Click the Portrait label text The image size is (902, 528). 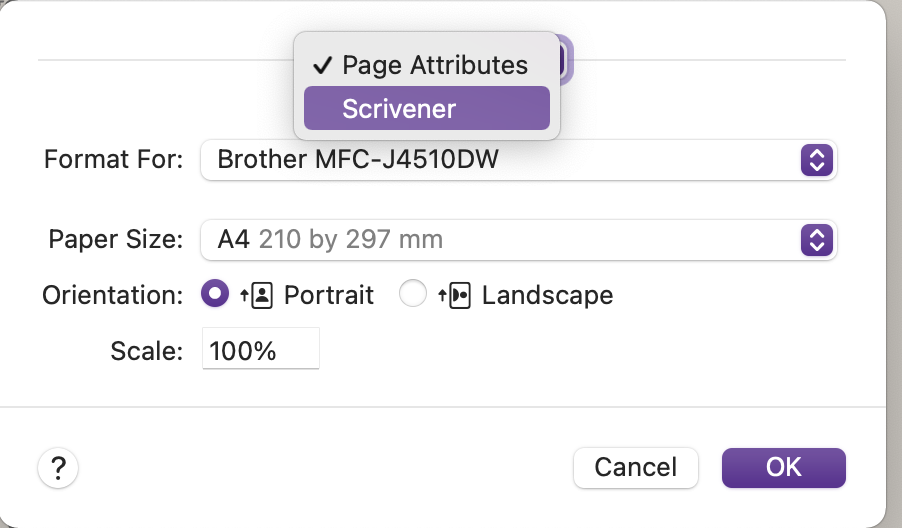(x=329, y=296)
